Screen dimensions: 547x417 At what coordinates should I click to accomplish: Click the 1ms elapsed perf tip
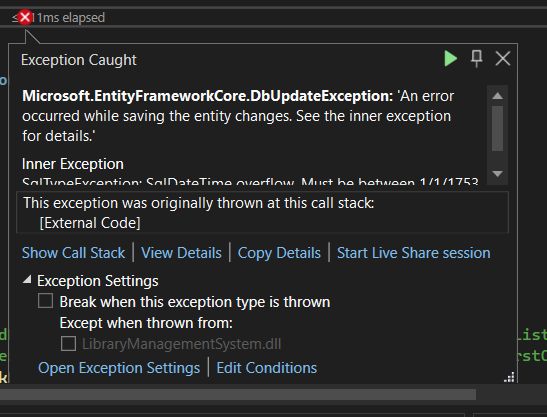tap(71, 17)
